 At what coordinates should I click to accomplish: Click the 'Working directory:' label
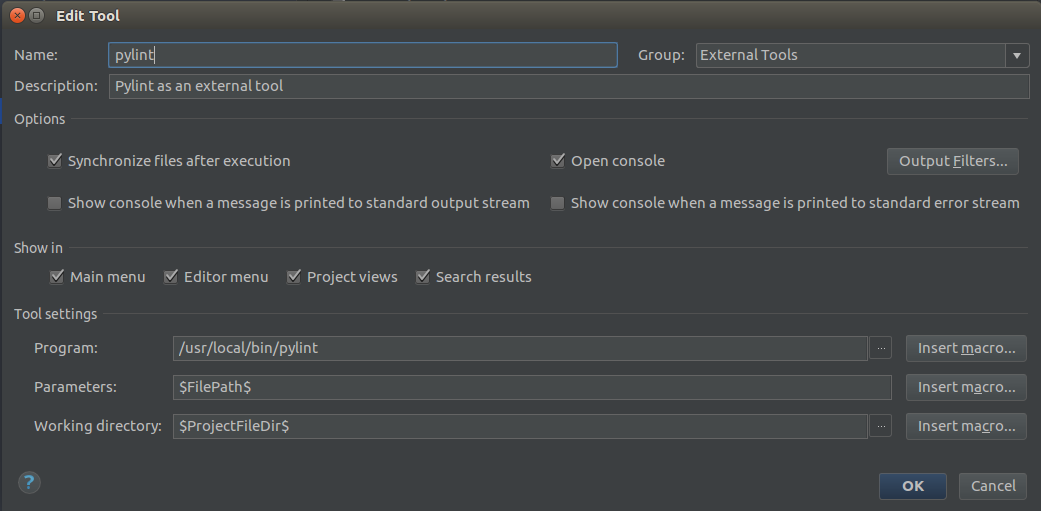(x=98, y=427)
